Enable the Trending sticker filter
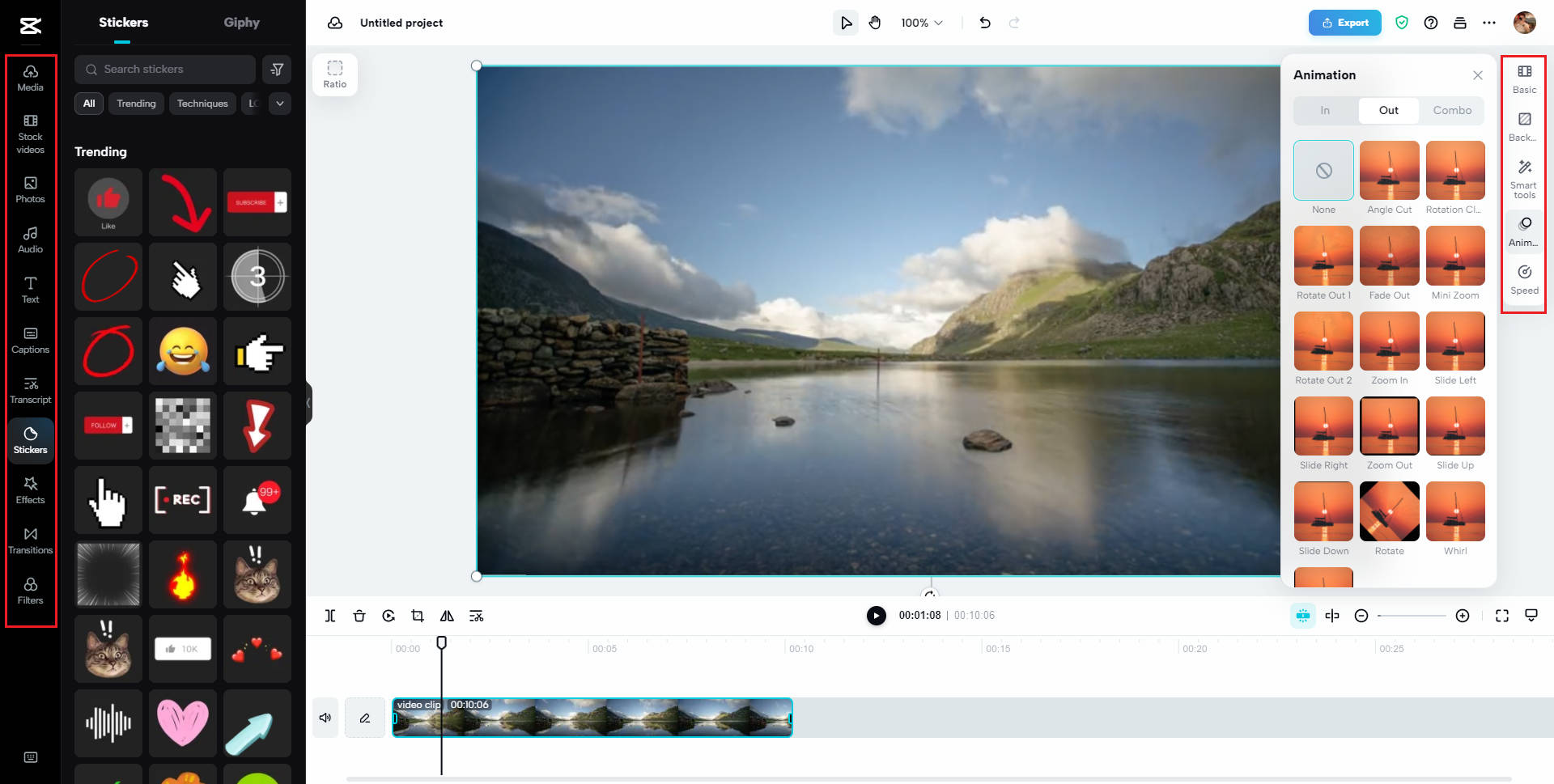1554x784 pixels. point(136,104)
